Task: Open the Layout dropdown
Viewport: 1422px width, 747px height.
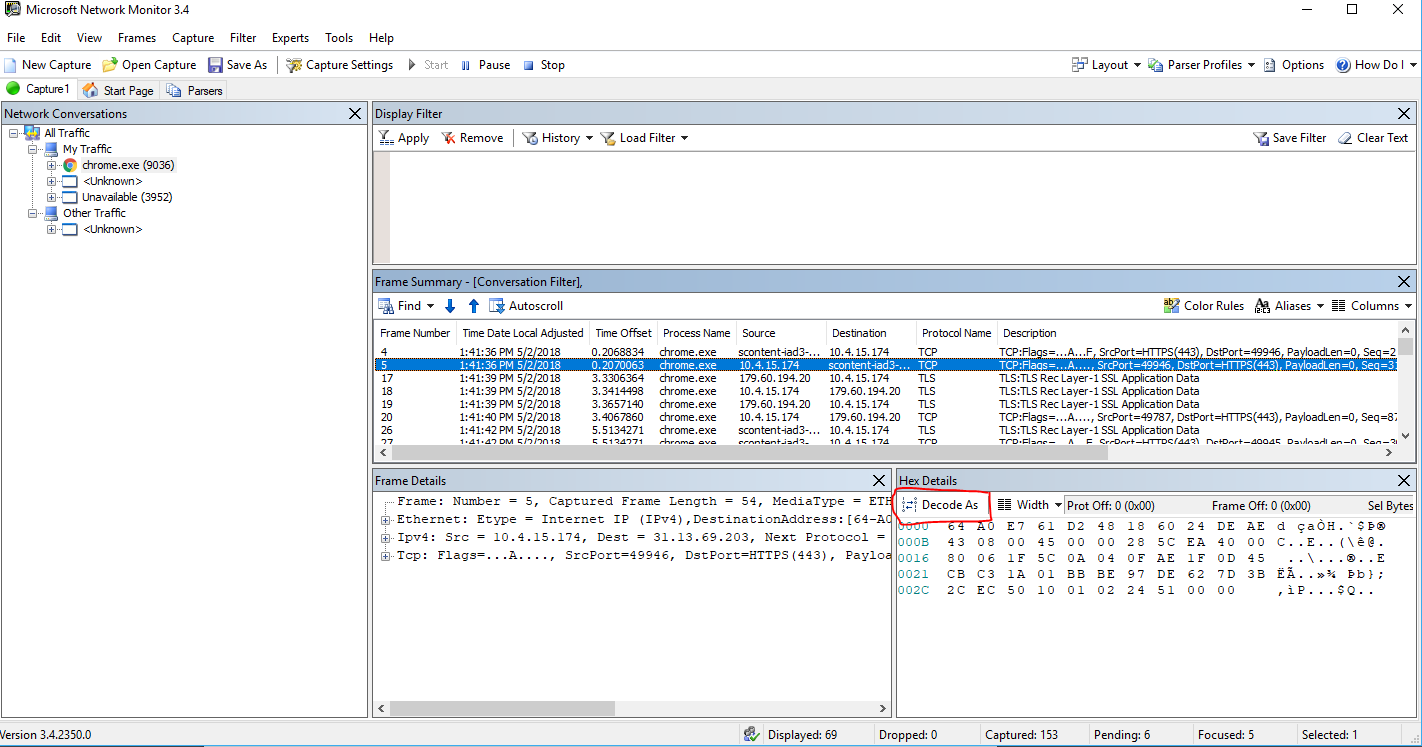Action: click(1106, 65)
